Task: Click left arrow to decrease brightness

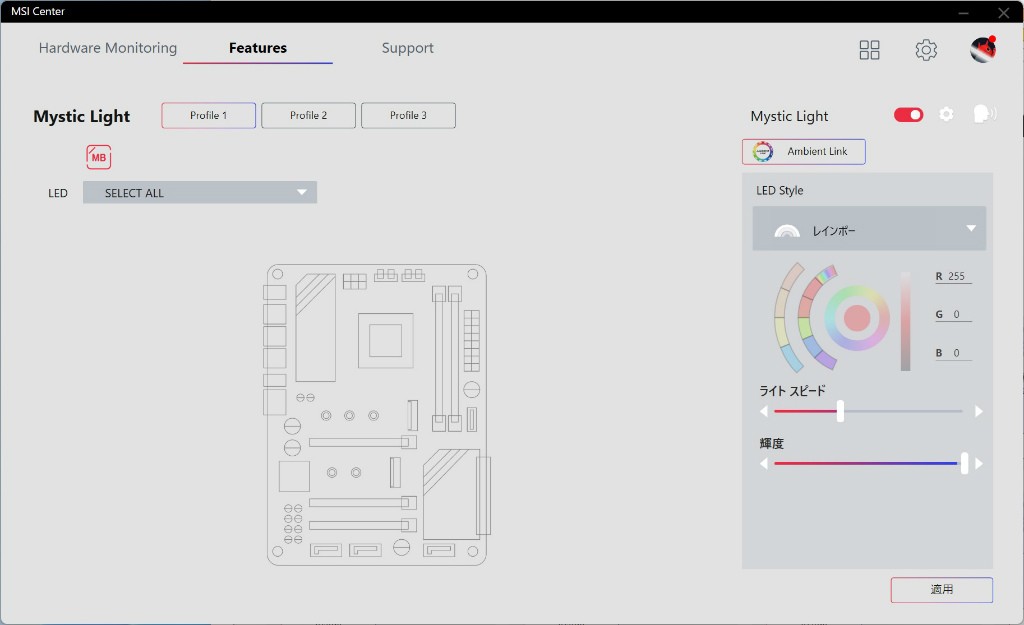Action: 764,464
